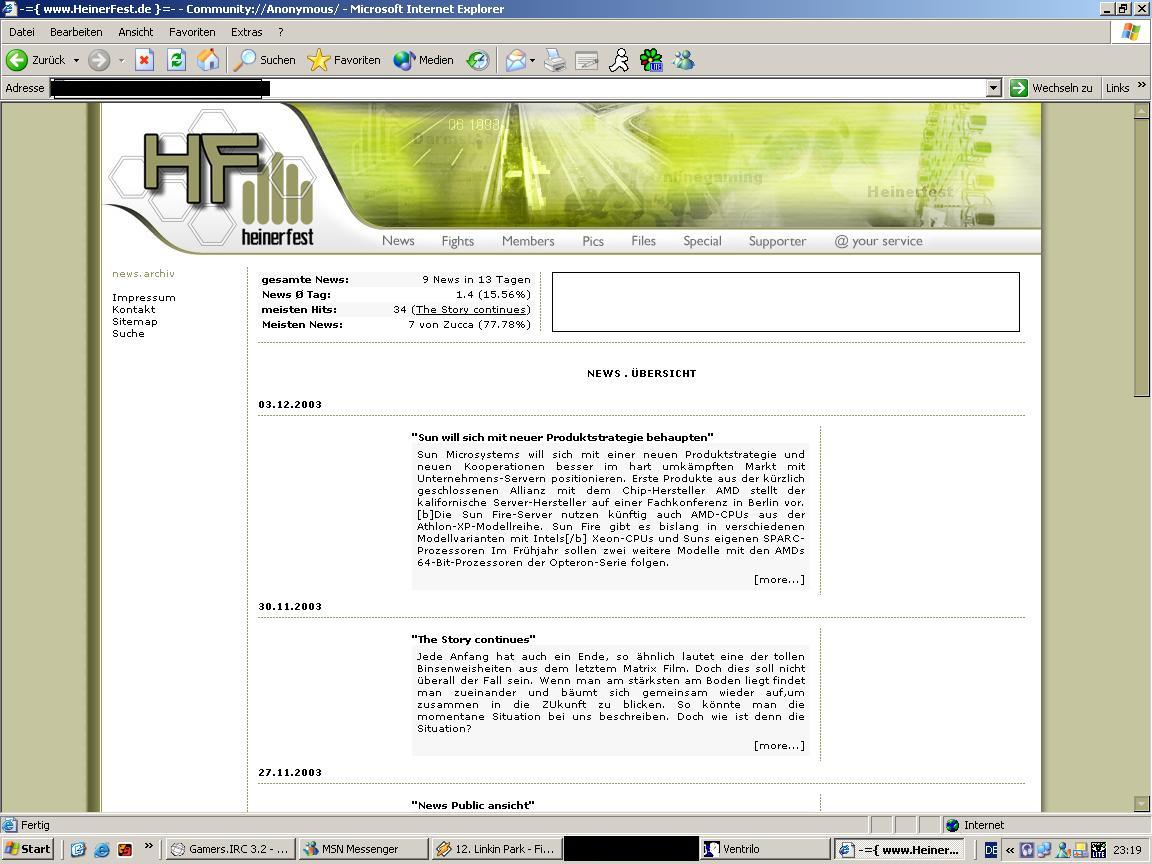Expand the Links toolbar chevron

(1142, 85)
